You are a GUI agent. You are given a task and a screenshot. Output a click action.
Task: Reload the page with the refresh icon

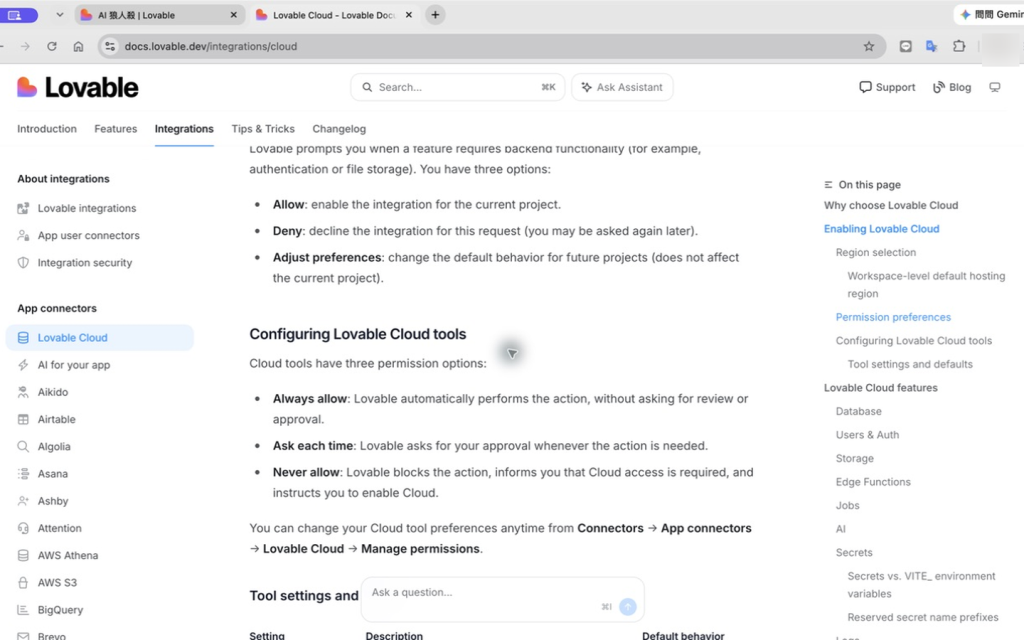click(x=52, y=46)
